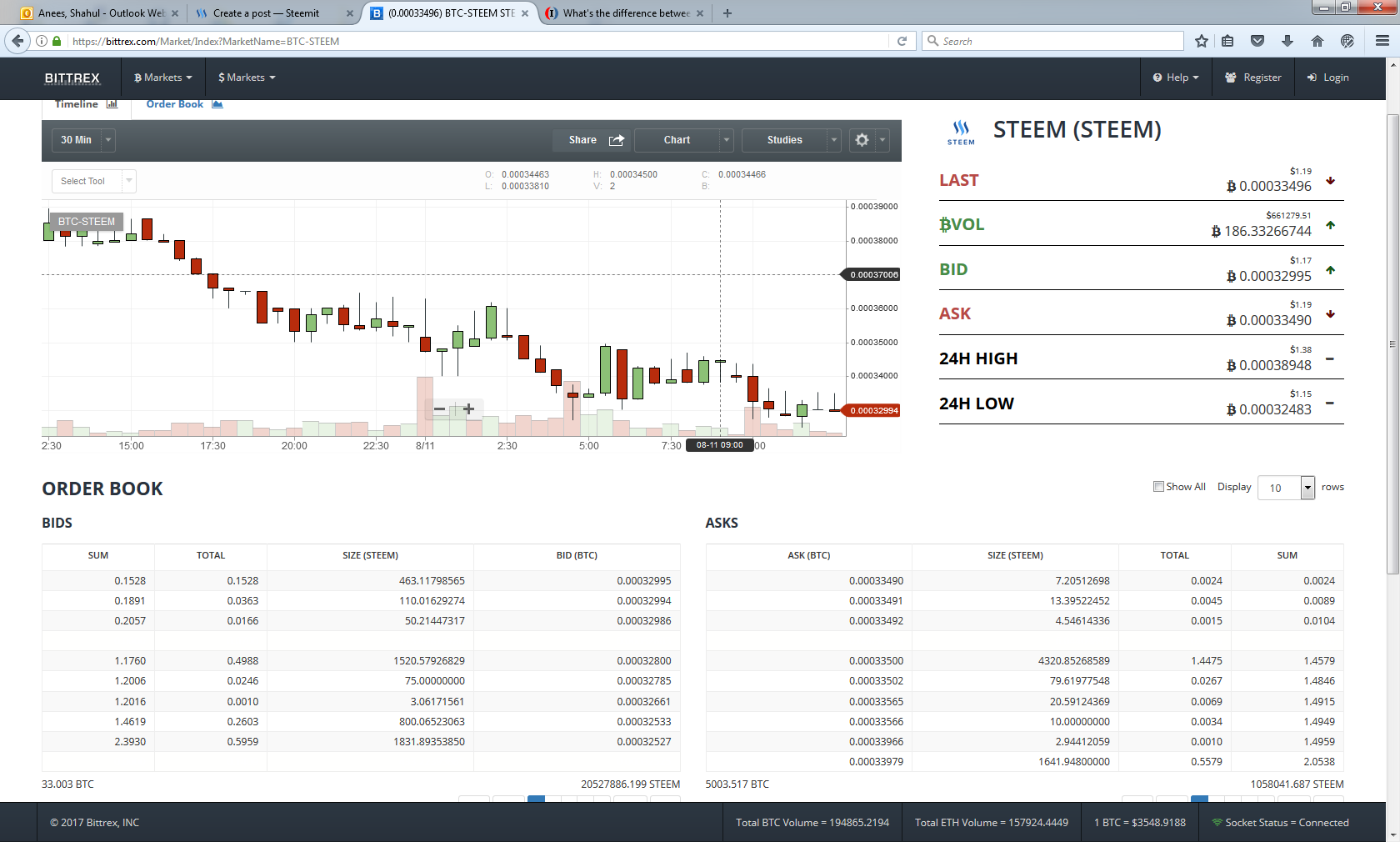
Task: Open the bookmarks list icon
Action: pos(1227,41)
